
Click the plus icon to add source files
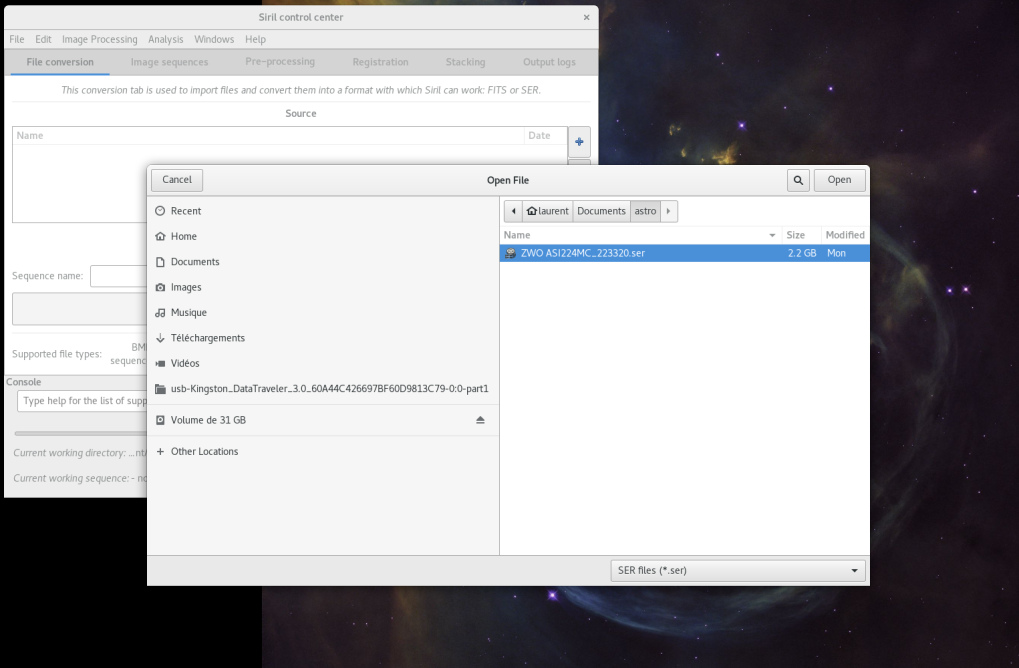pos(579,142)
